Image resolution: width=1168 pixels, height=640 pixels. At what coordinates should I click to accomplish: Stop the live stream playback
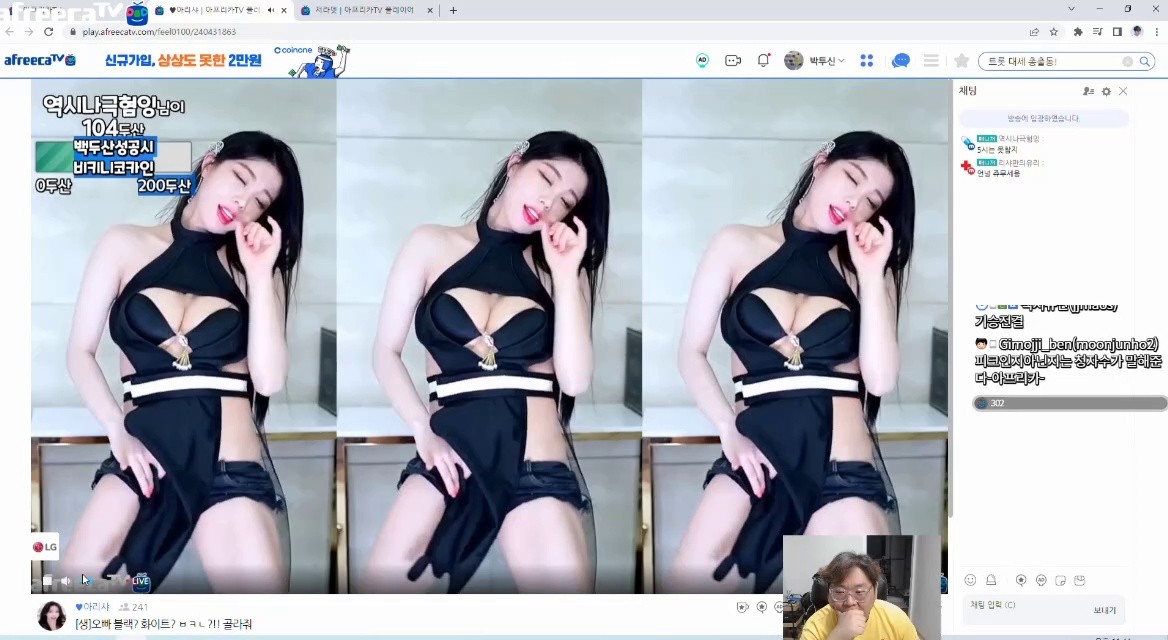(x=47, y=580)
